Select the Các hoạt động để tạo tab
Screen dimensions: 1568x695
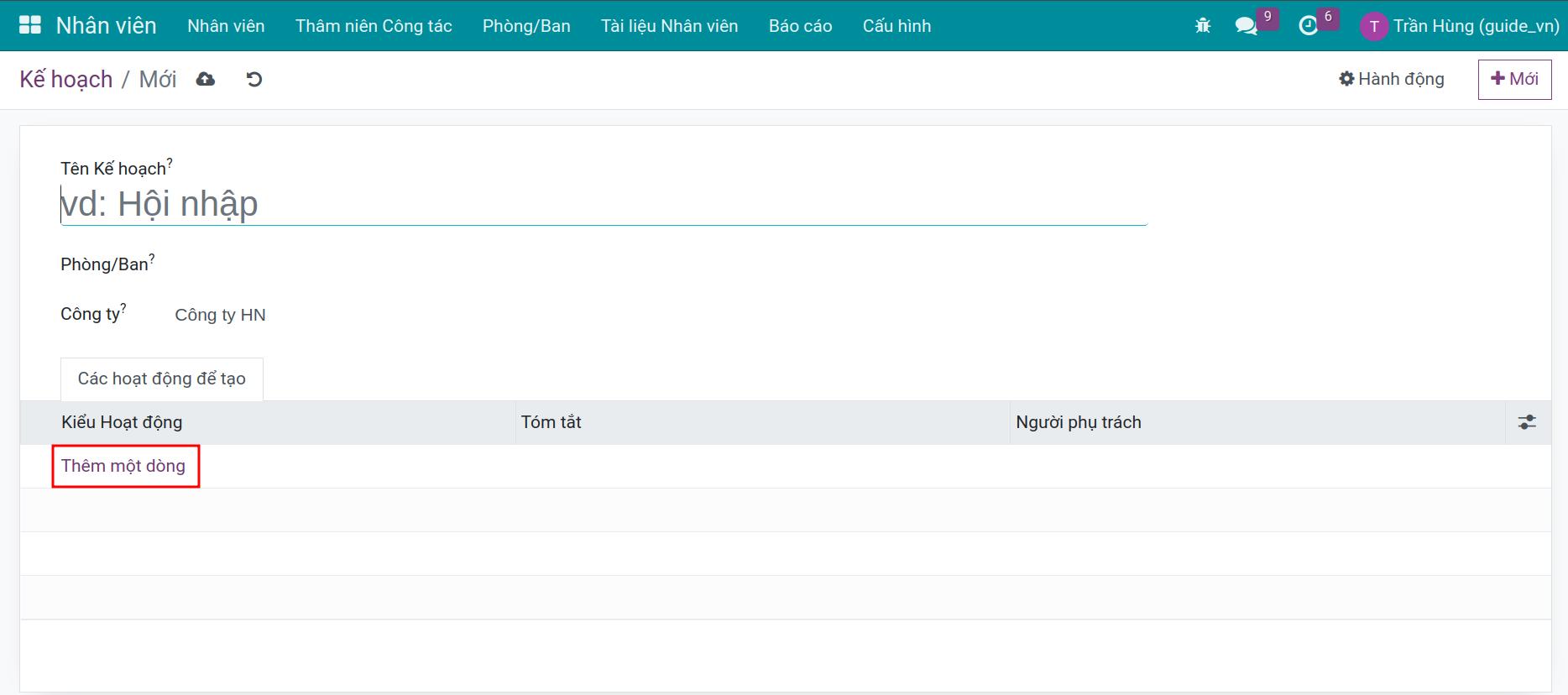(x=162, y=379)
